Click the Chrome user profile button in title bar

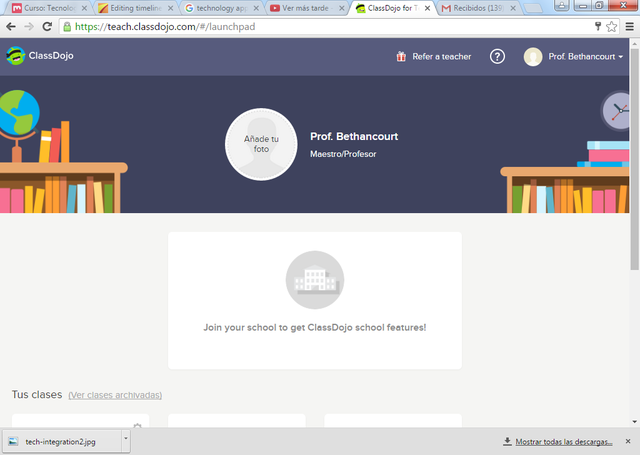(562, 5)
